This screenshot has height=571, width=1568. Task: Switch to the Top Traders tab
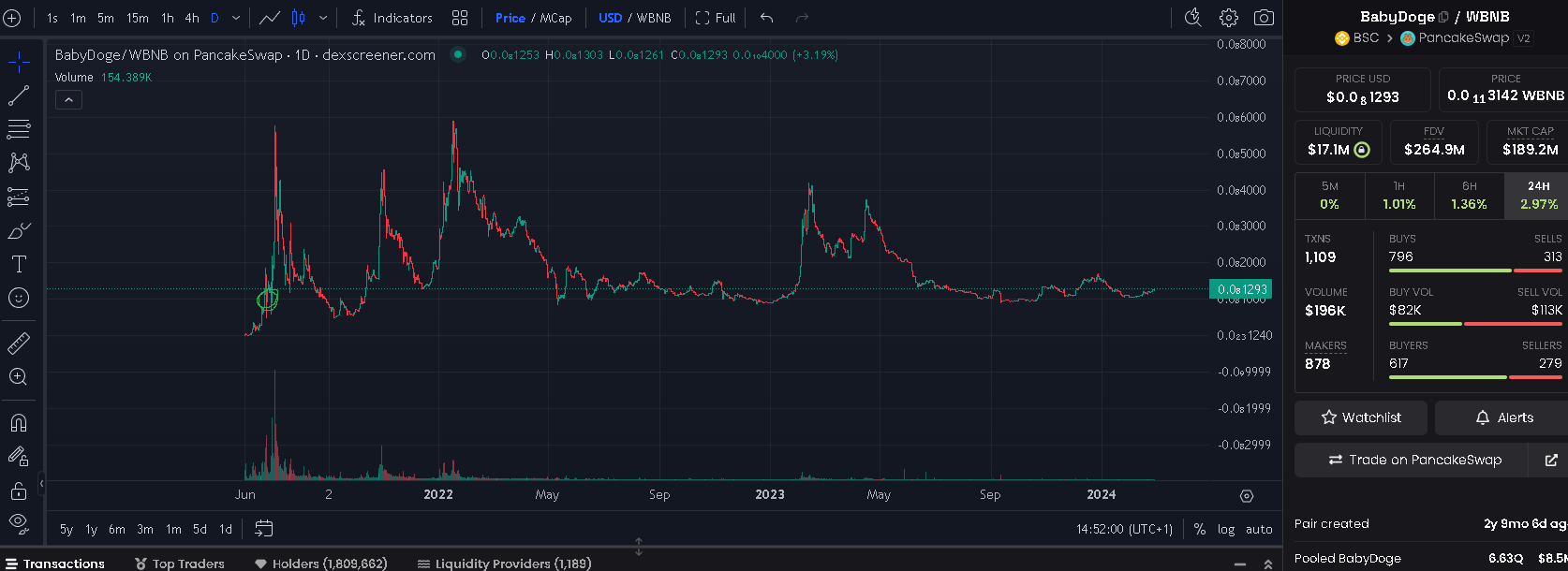tap(180, 564)
